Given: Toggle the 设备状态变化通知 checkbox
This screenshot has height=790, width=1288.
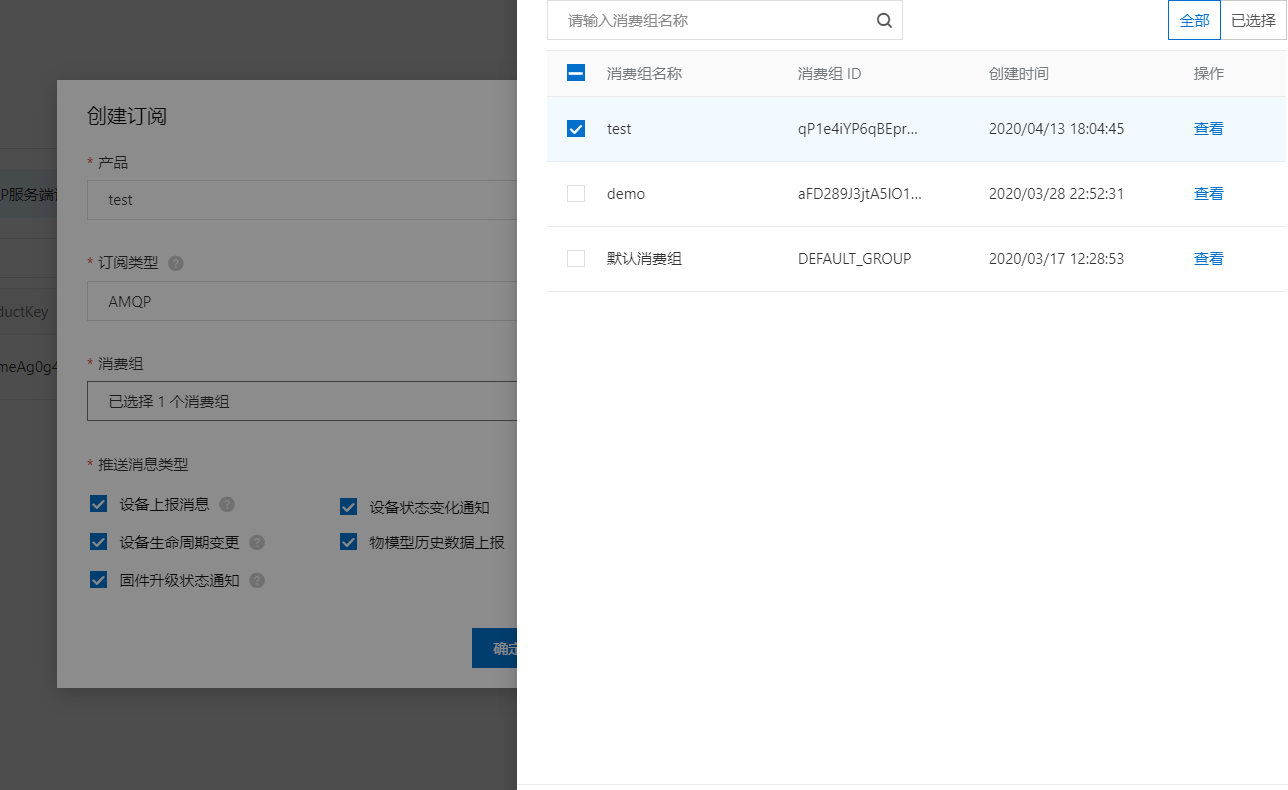Looking at the screenshot, I should click(x=348, y=506).
